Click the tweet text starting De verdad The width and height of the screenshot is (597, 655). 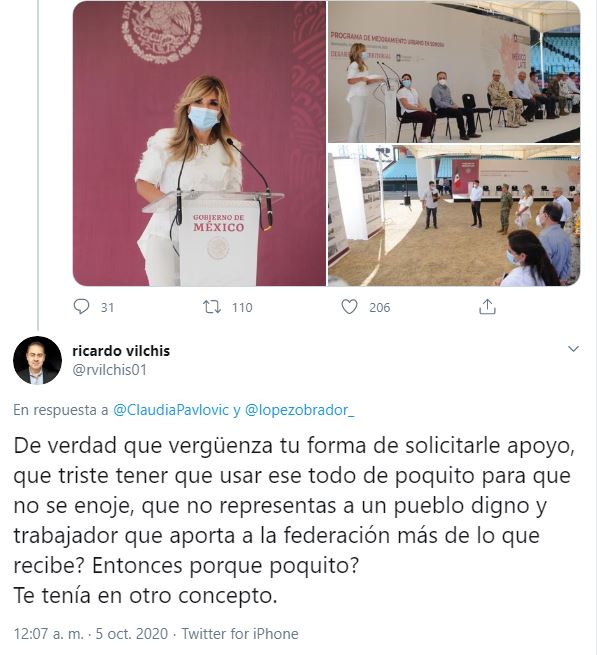(x=294, y=520)
